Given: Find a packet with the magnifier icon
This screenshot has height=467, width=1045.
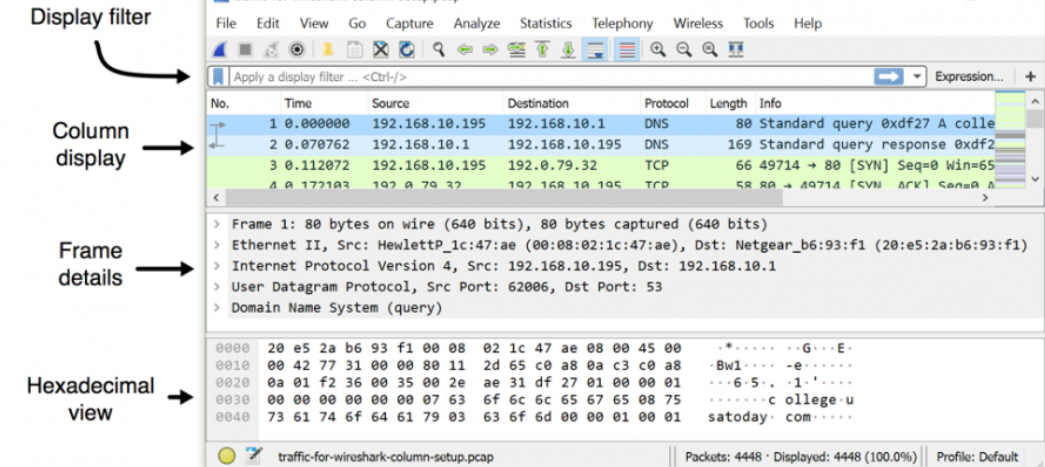Looking at the screenshot, I should [439, 50].
